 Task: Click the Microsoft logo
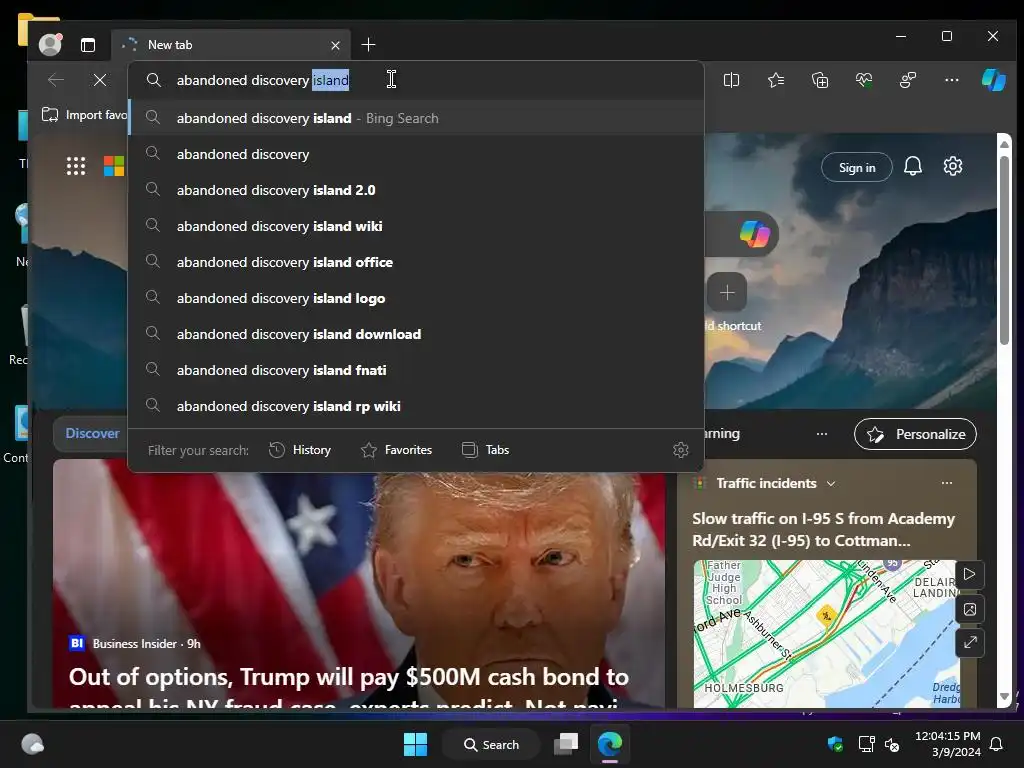point(114,166)
